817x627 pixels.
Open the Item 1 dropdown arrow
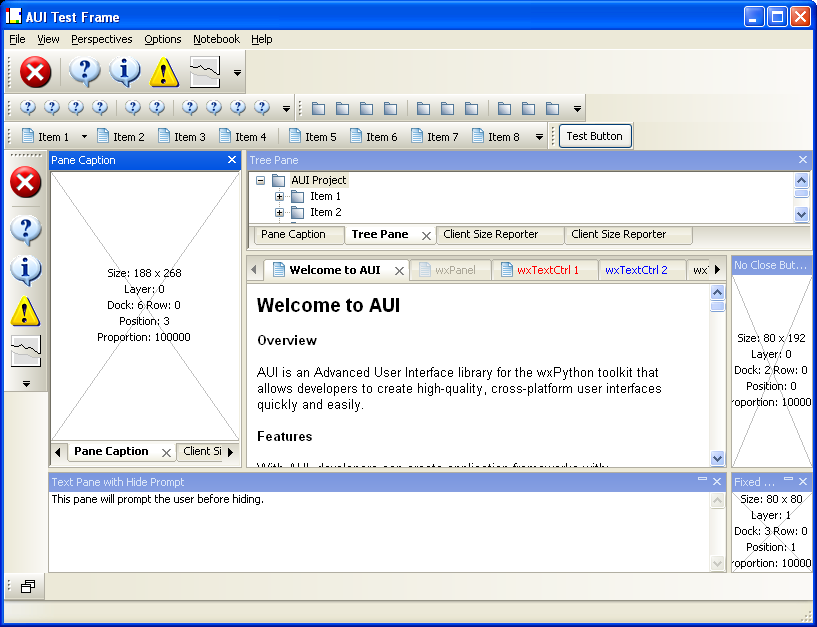point(84,137)
